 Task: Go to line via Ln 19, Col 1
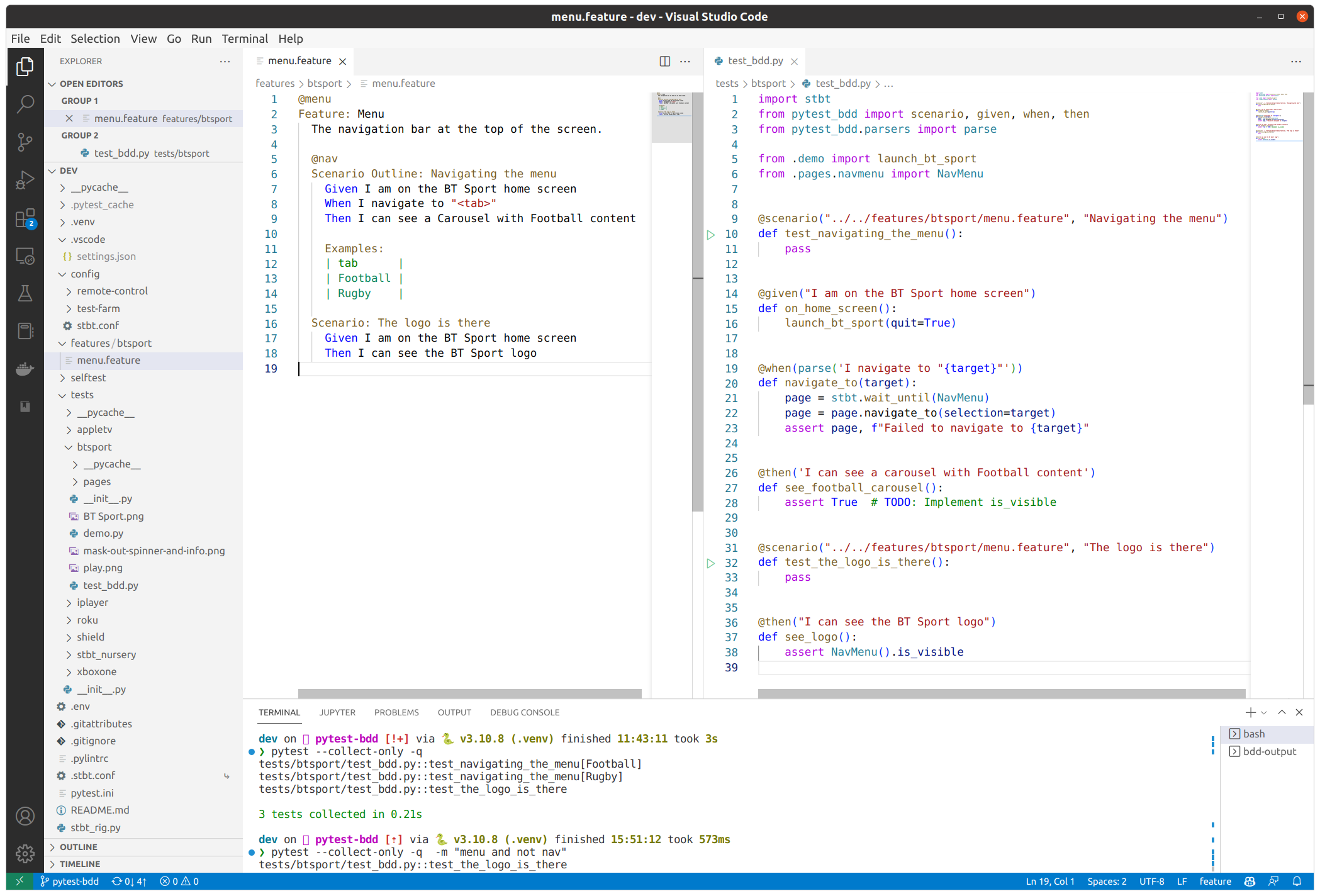tap(1050, 882)
